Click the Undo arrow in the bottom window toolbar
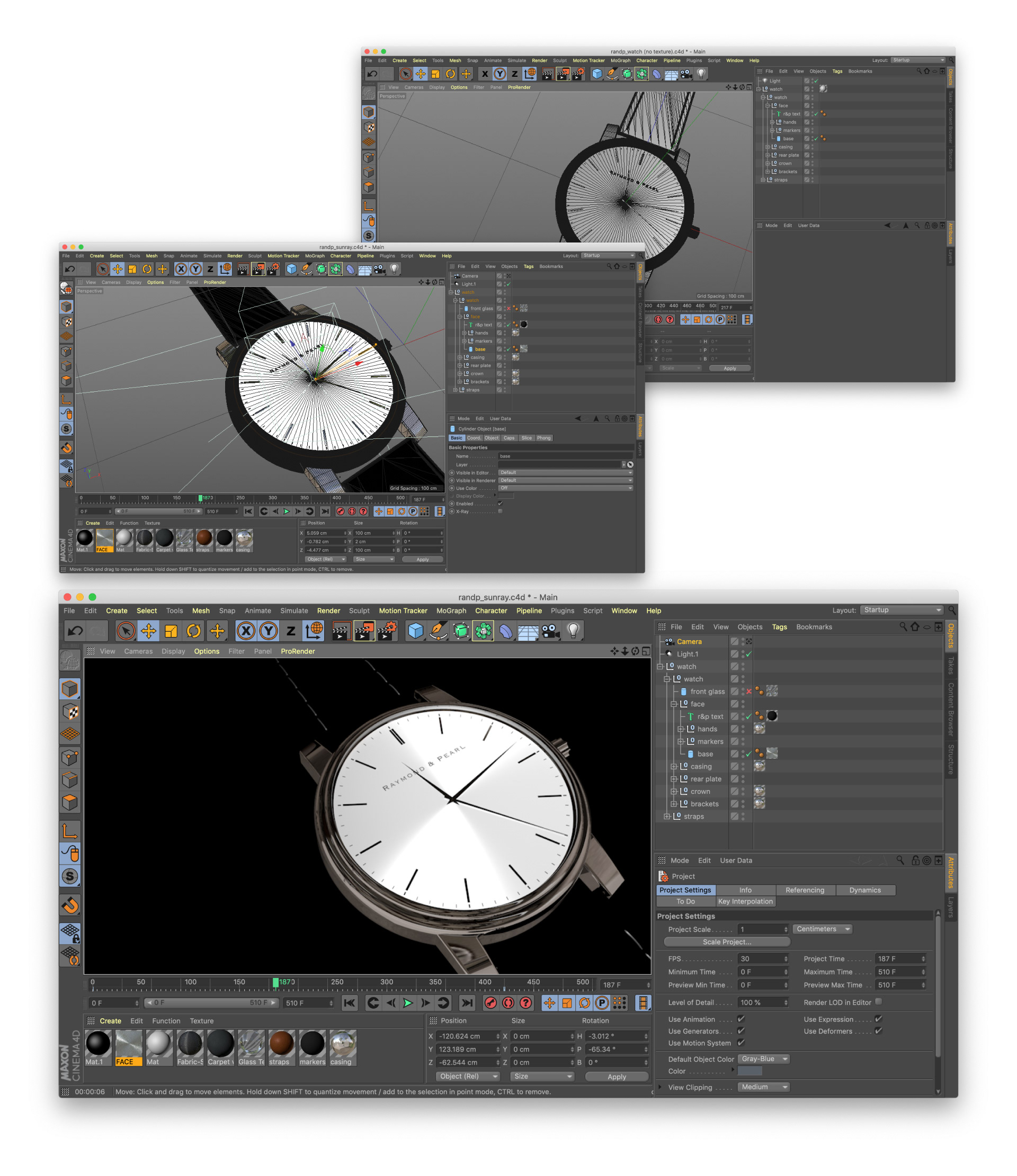This screenshot has height=1176, width=1017. (75, 631)
